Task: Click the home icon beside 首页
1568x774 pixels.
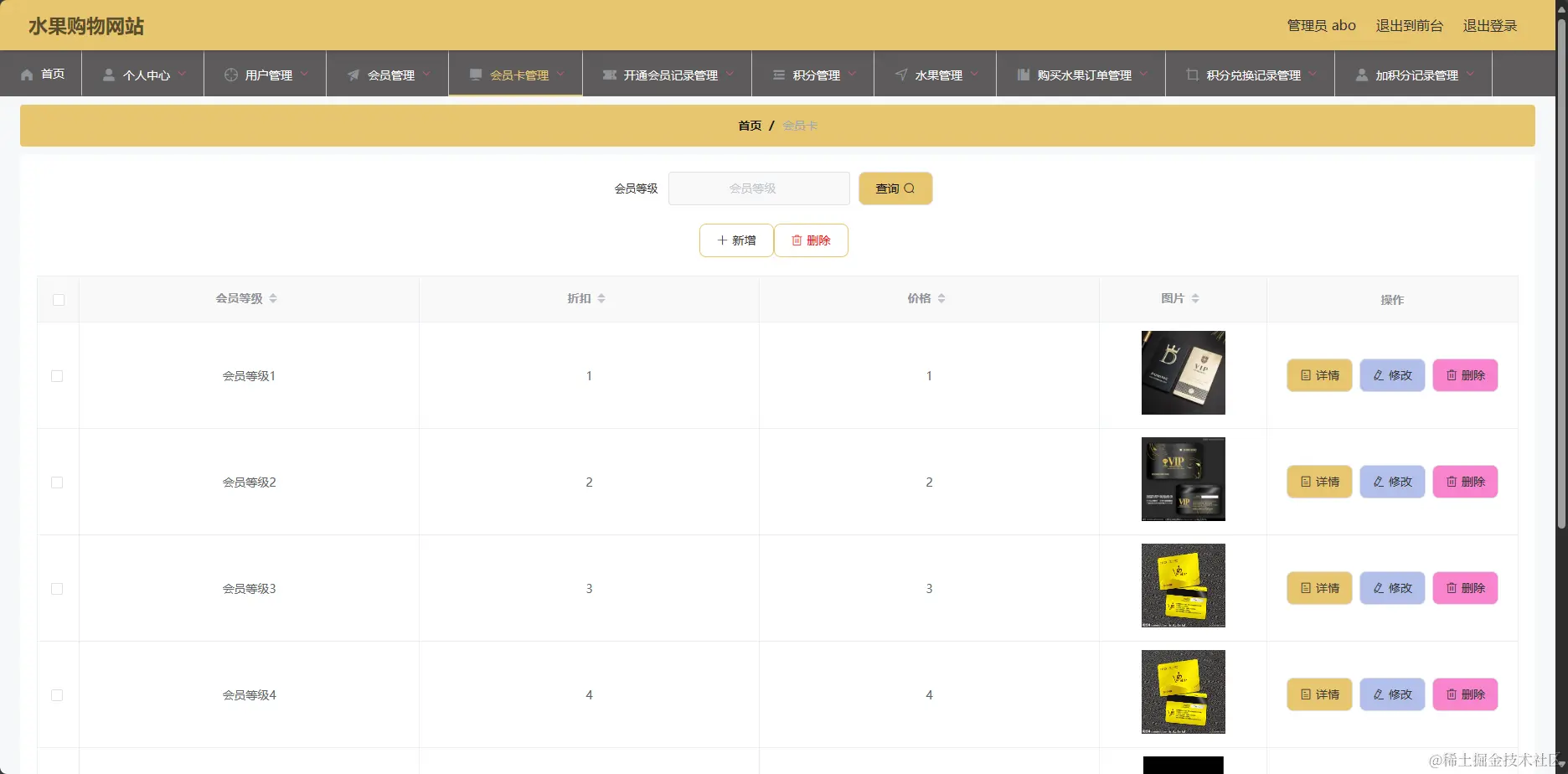Action: 27,75
